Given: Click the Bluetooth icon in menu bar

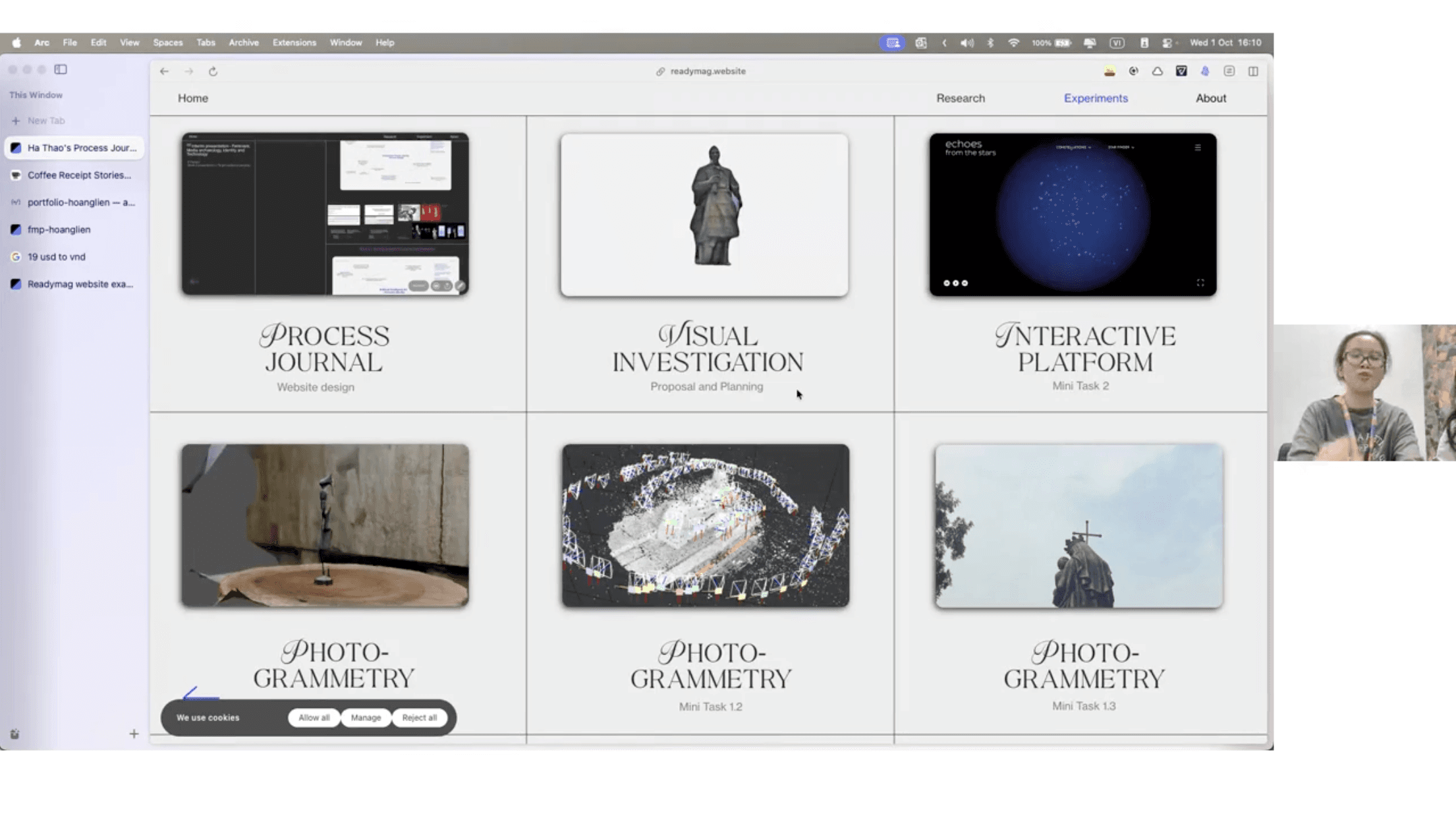Looking at the screenshot, I should [990, 43].
